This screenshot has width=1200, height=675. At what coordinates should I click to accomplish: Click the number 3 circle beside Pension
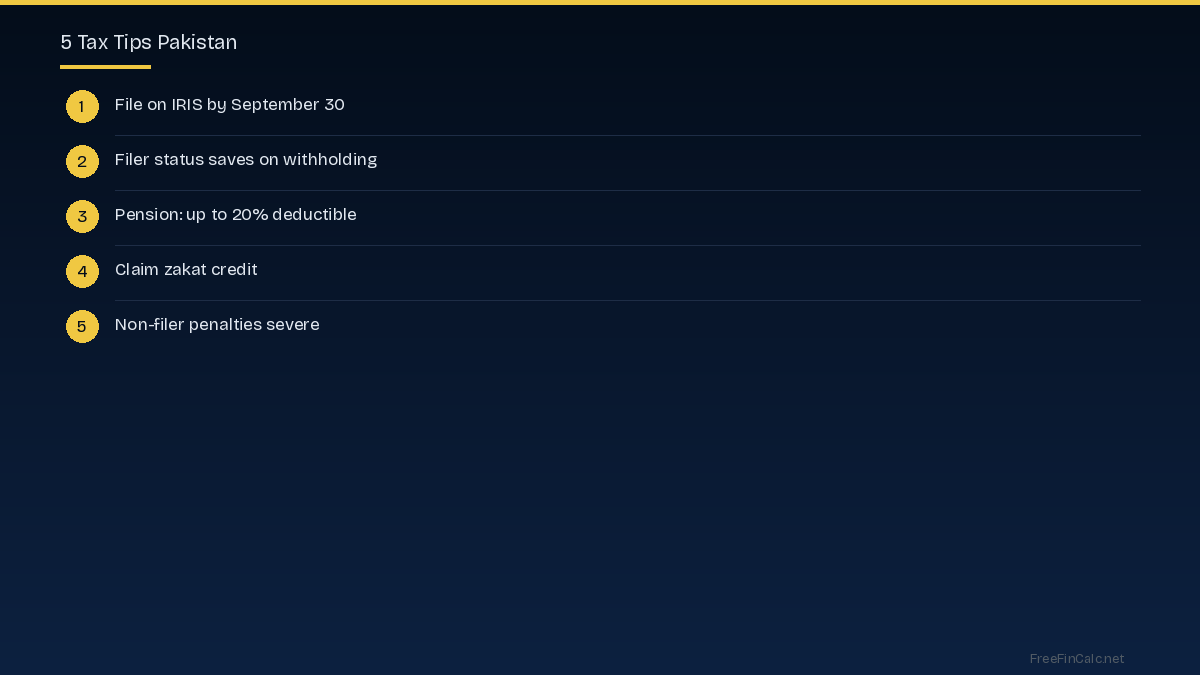point(82,216)
